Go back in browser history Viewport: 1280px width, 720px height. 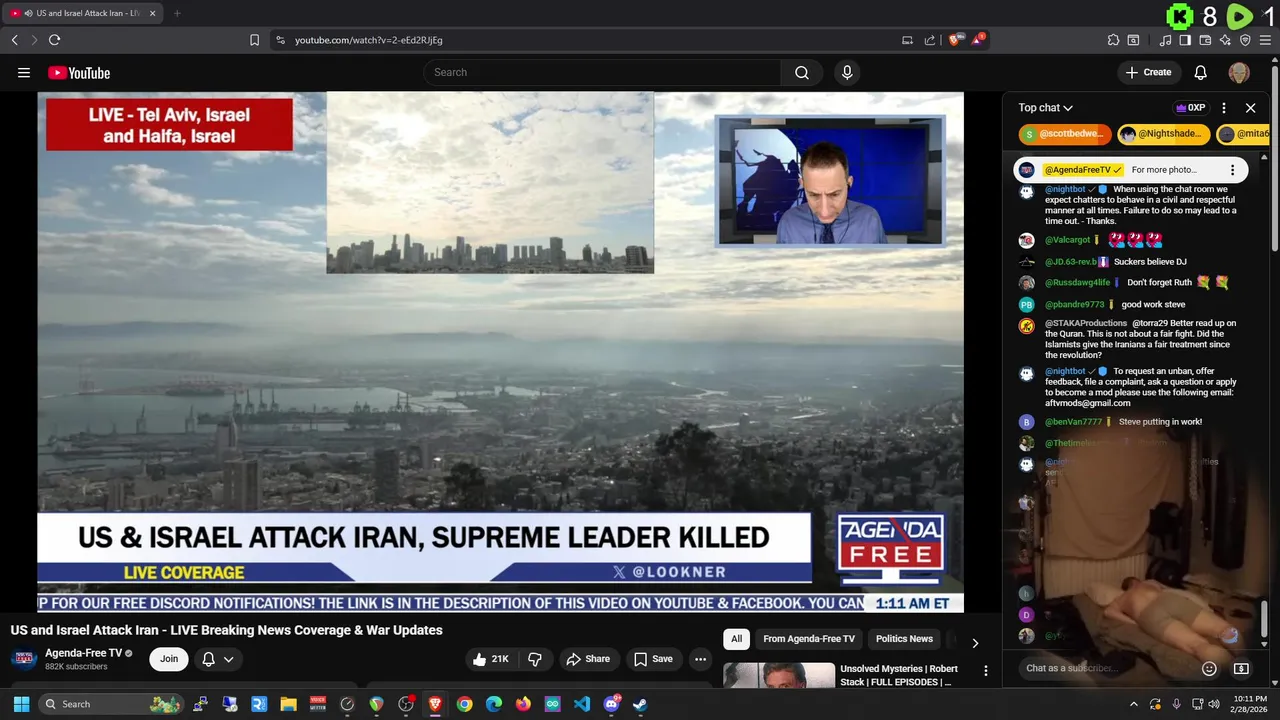click(14, 40)
